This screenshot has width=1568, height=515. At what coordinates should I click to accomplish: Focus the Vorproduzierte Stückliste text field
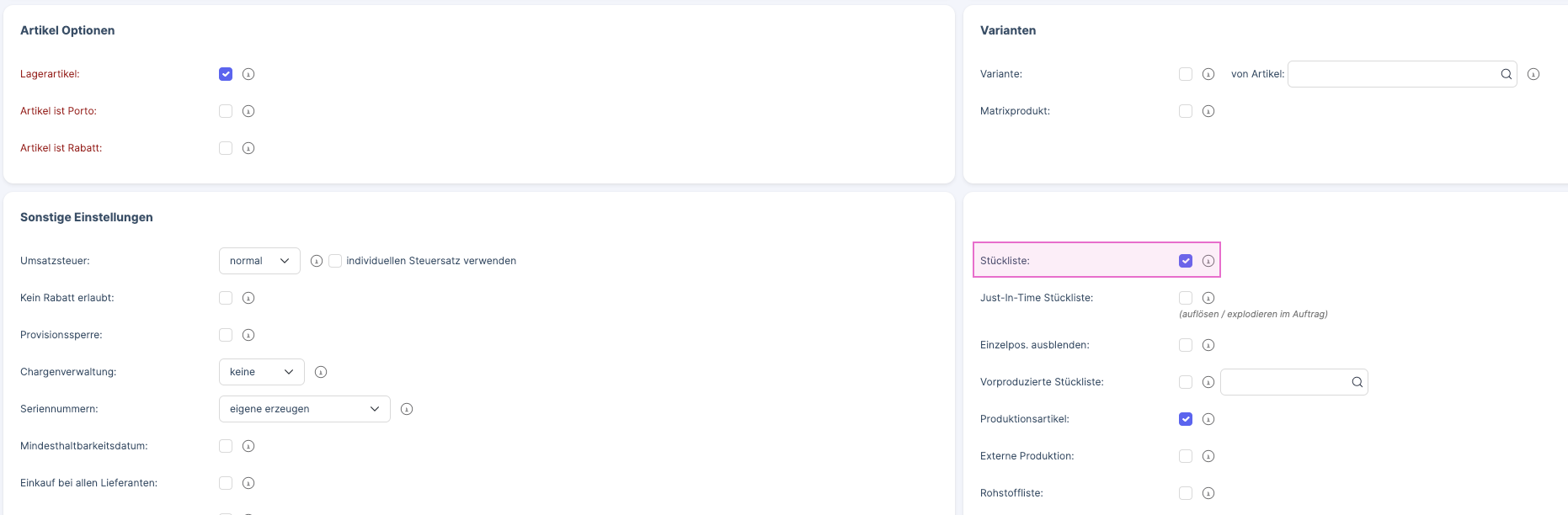point(1284,382)
